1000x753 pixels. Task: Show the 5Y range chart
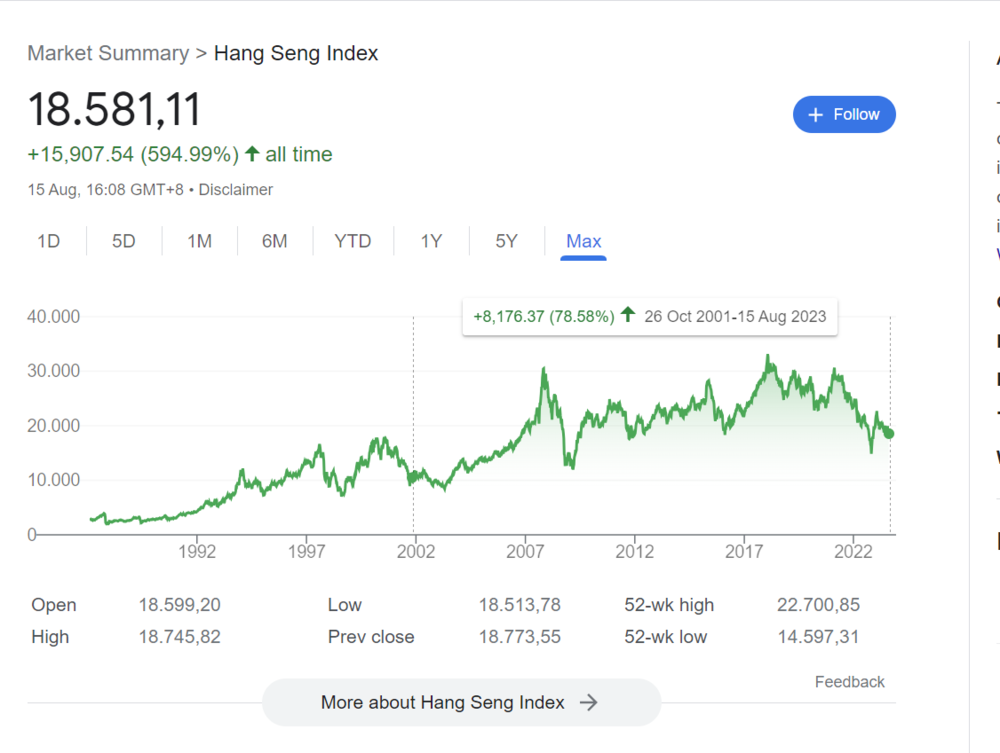506,241
